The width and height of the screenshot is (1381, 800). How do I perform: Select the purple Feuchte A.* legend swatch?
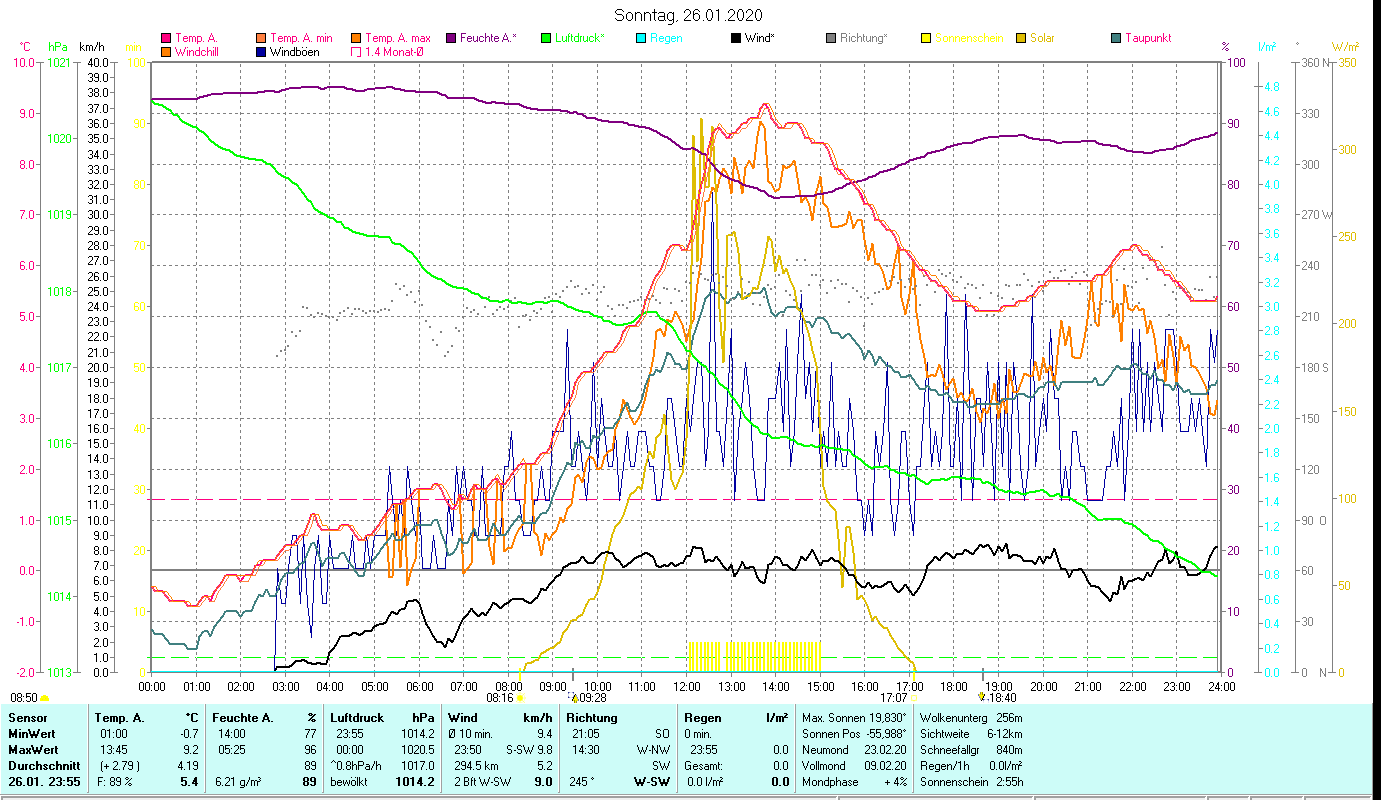(451, 39)
